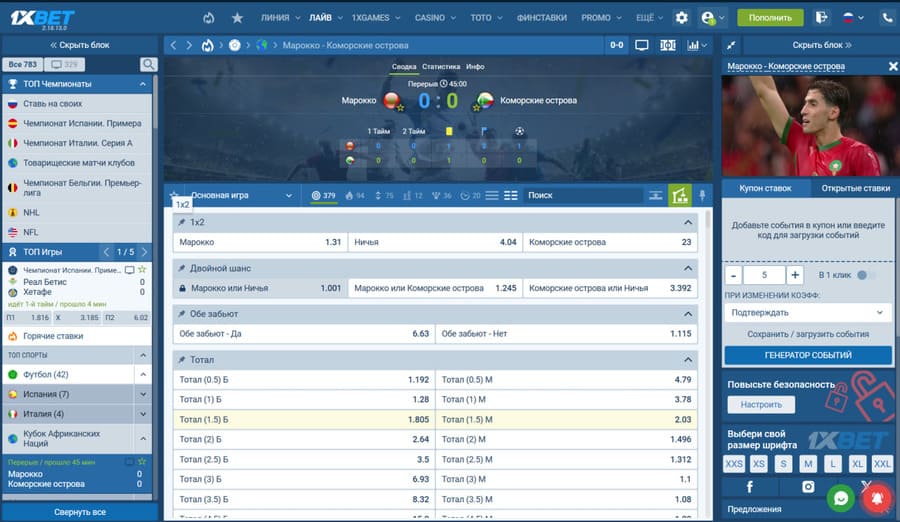This screenshot has height=522, width=900.
Task: Open settings gear in the top bar
Action: [681, 18]
